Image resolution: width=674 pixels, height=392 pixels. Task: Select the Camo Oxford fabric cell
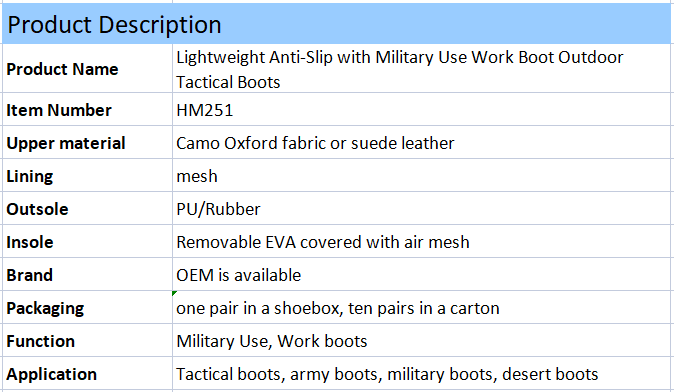click(421, 142)
